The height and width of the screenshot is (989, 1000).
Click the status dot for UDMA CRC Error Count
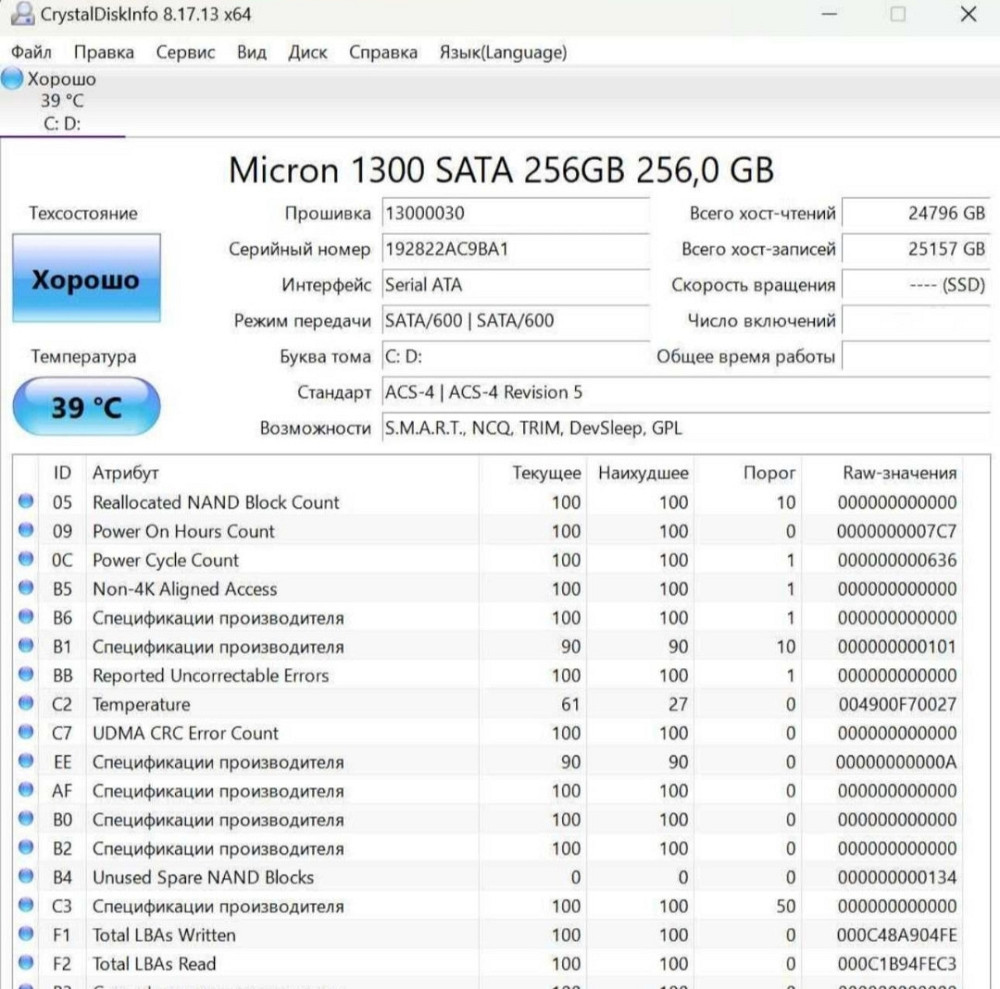(24, 733)
